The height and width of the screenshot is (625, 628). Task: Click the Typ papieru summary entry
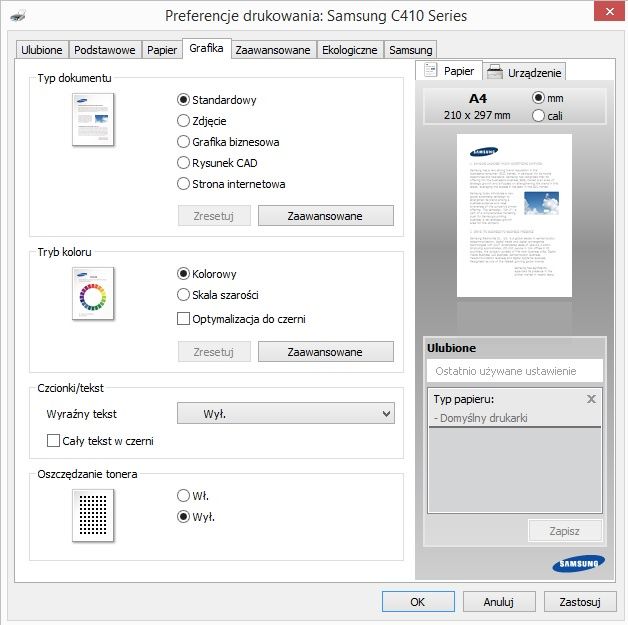click(x=515, y=408)
